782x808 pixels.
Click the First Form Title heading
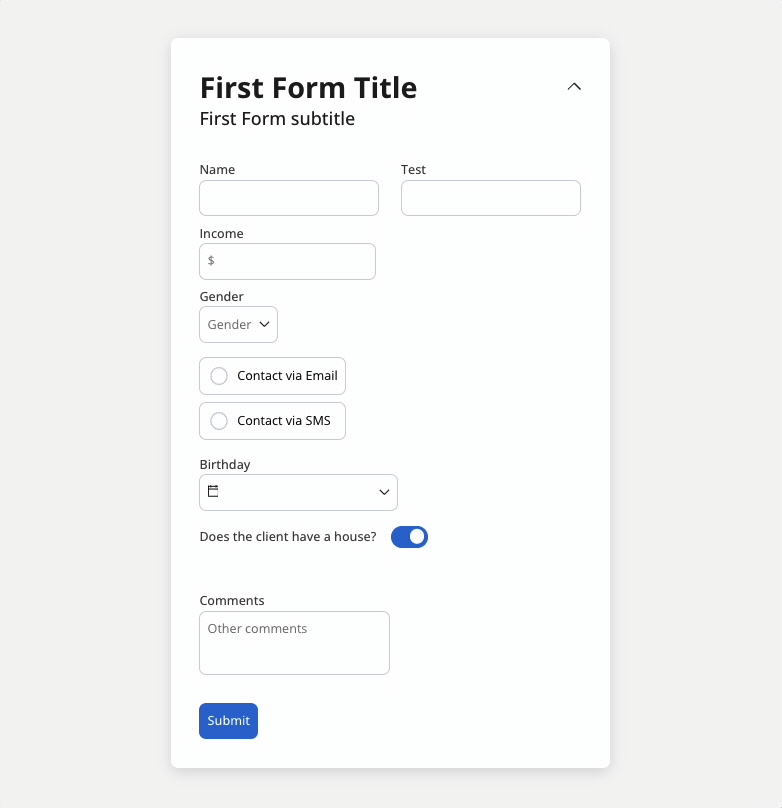coord(309,88)
